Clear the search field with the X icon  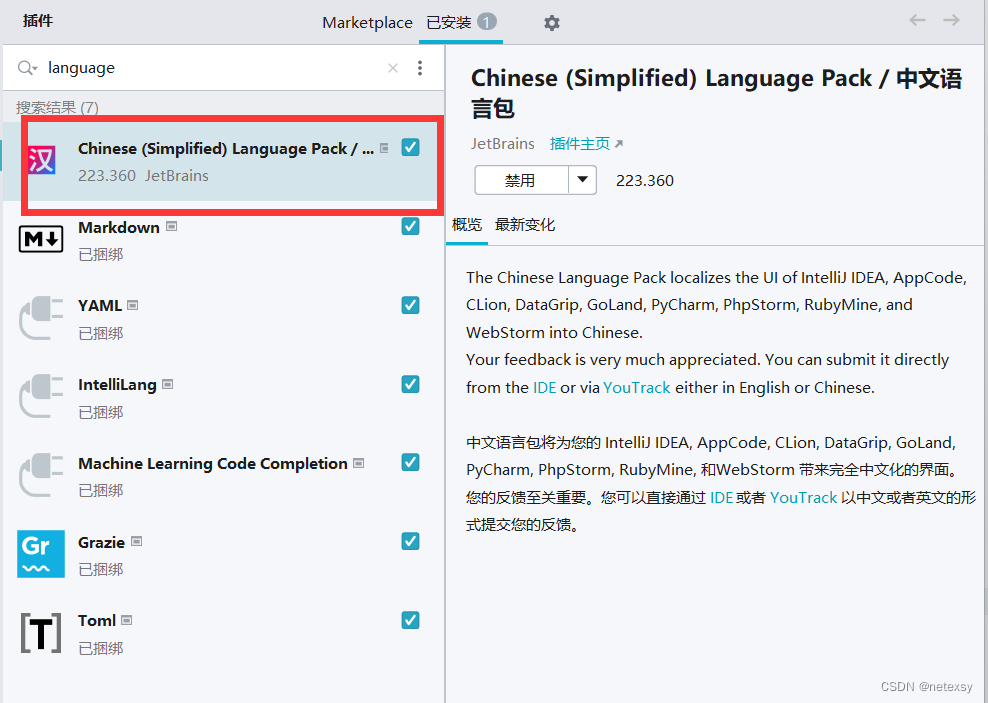[393, 67]
